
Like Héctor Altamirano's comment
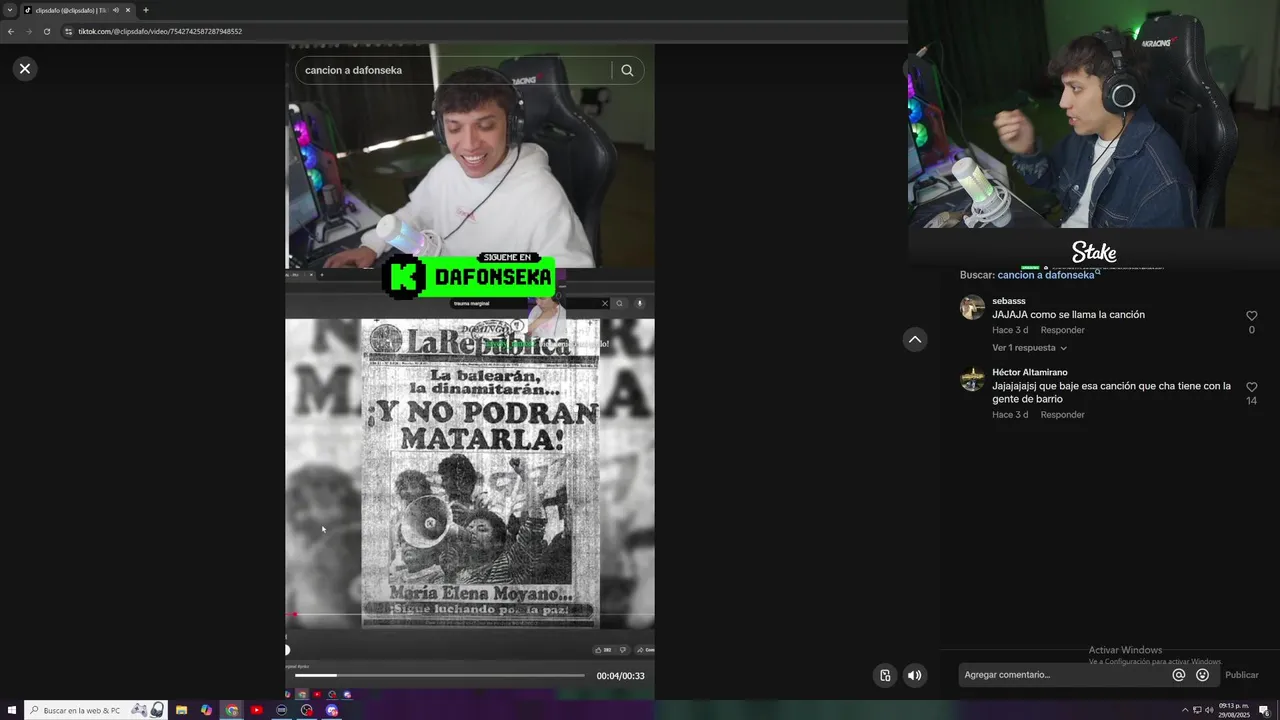coord(1251,387)
